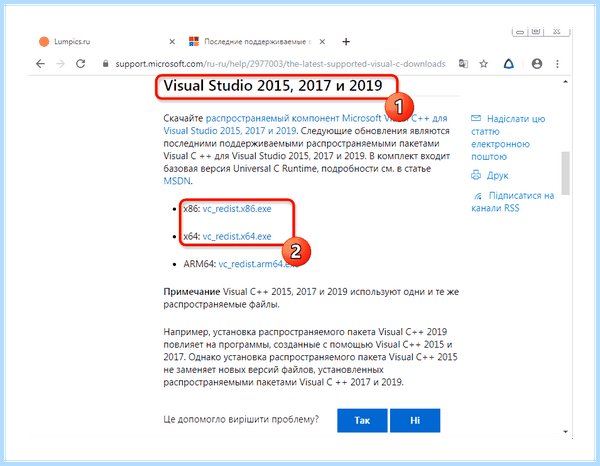
Task: Click the envelope email icon
Action: (476, 118)
